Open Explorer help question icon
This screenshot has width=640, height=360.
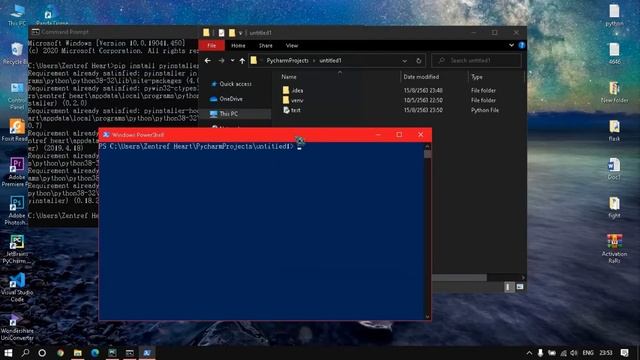[521, 45]
